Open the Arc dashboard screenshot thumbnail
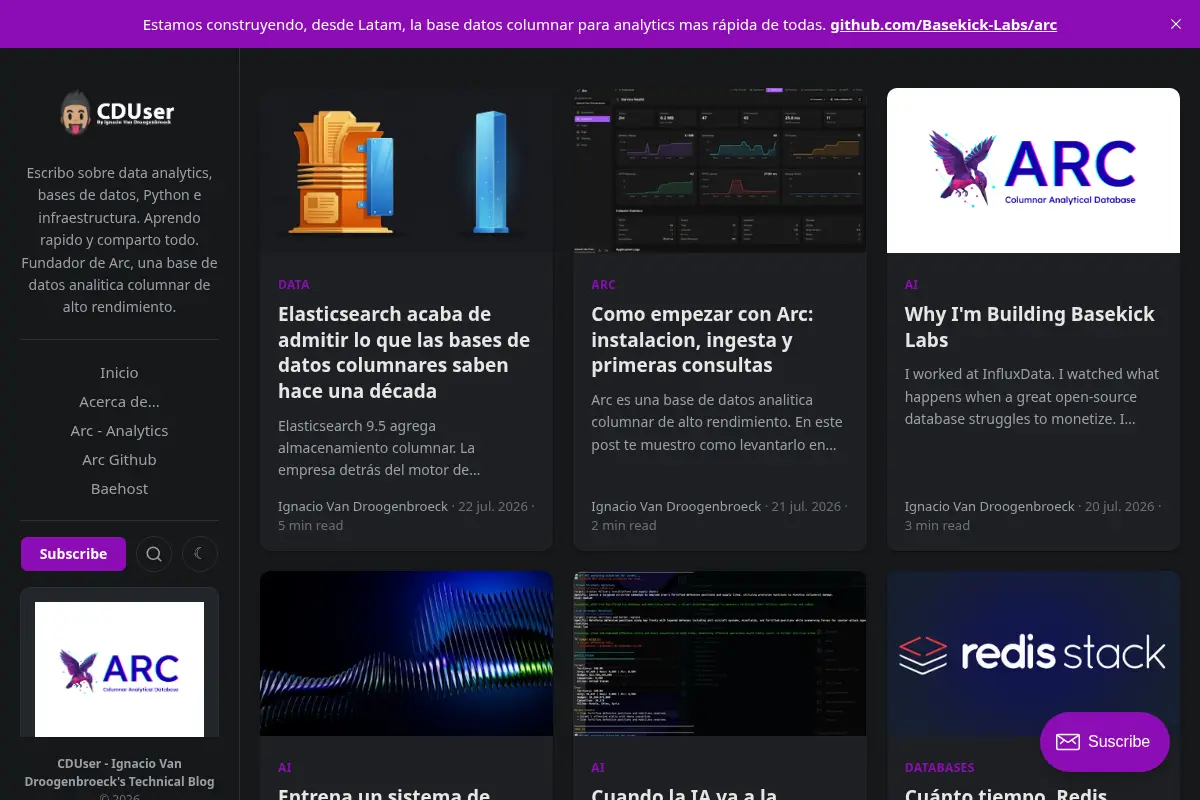The height and width of the screenshot is (800, 1200). coord(720,170)
